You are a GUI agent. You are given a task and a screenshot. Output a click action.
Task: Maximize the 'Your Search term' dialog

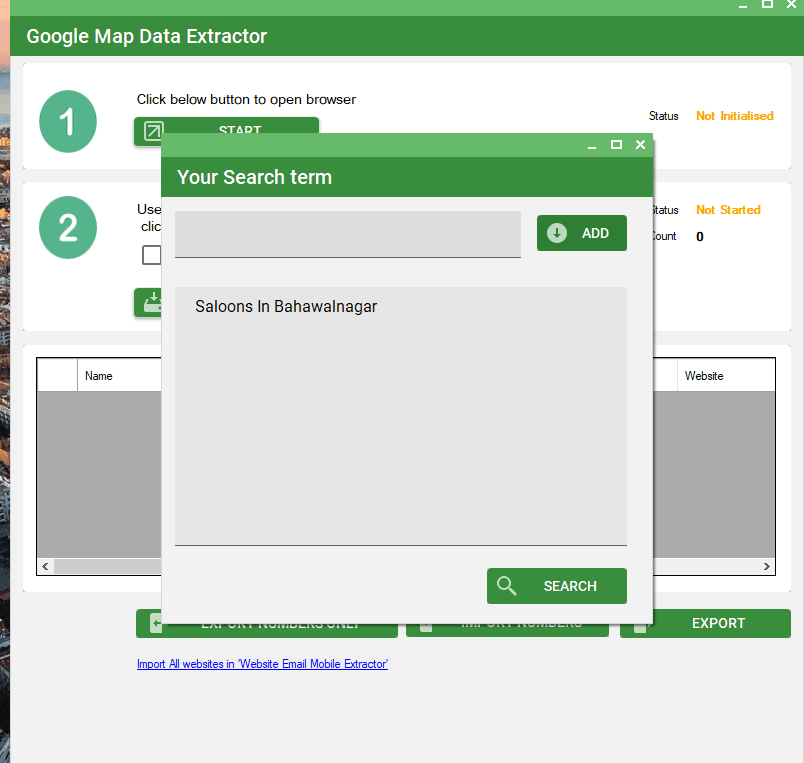coord(616,145)
